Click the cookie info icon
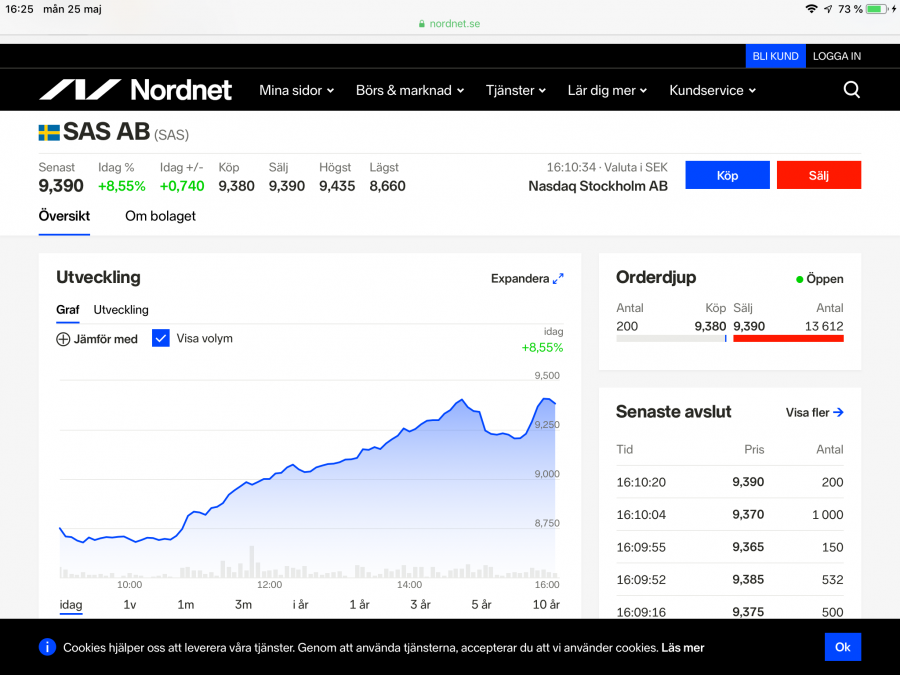The height and width of the screenshot is (675, 900). coord(47,647)
